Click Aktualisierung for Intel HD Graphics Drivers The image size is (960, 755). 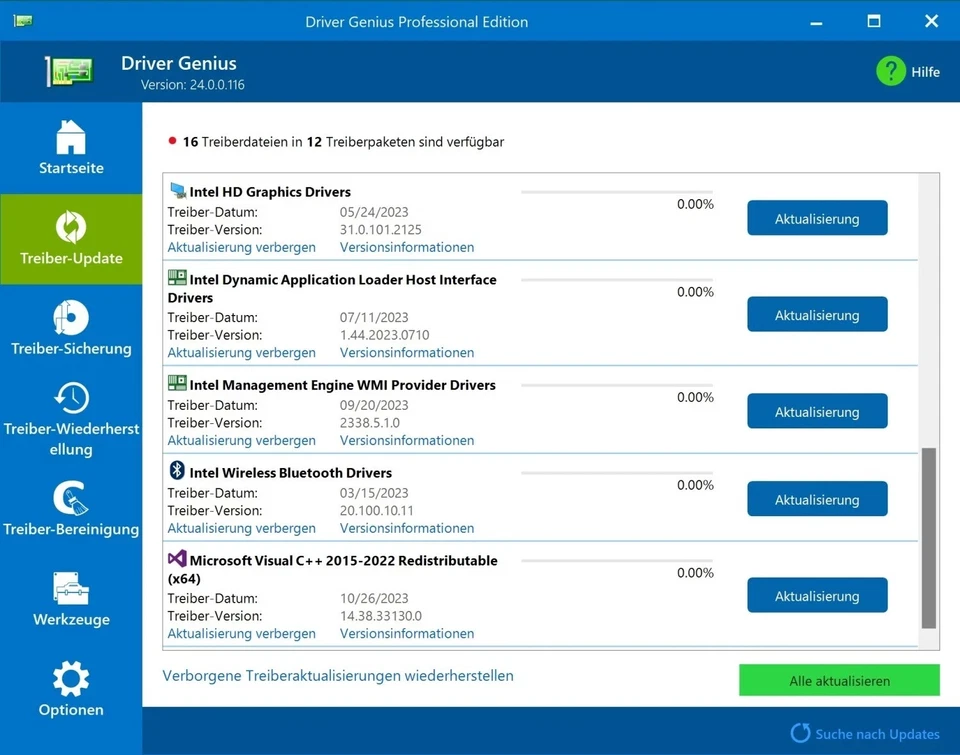point(817,218)
